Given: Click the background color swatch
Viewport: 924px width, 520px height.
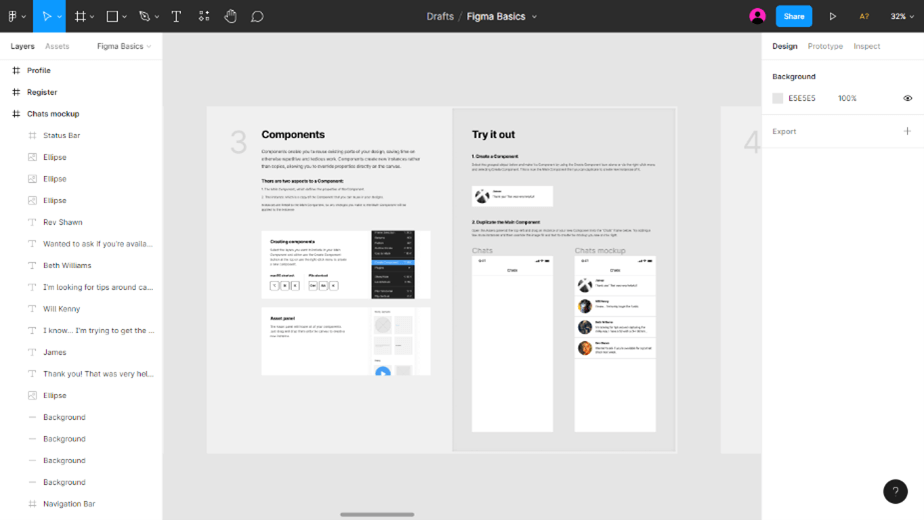Looking at the screenshot, I should coord(778,98).
